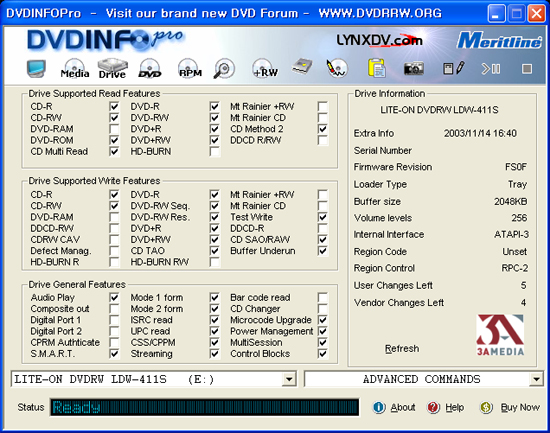Click the About info icon
Viewport: 550px width, 433px height.
[x=379, y=407]
